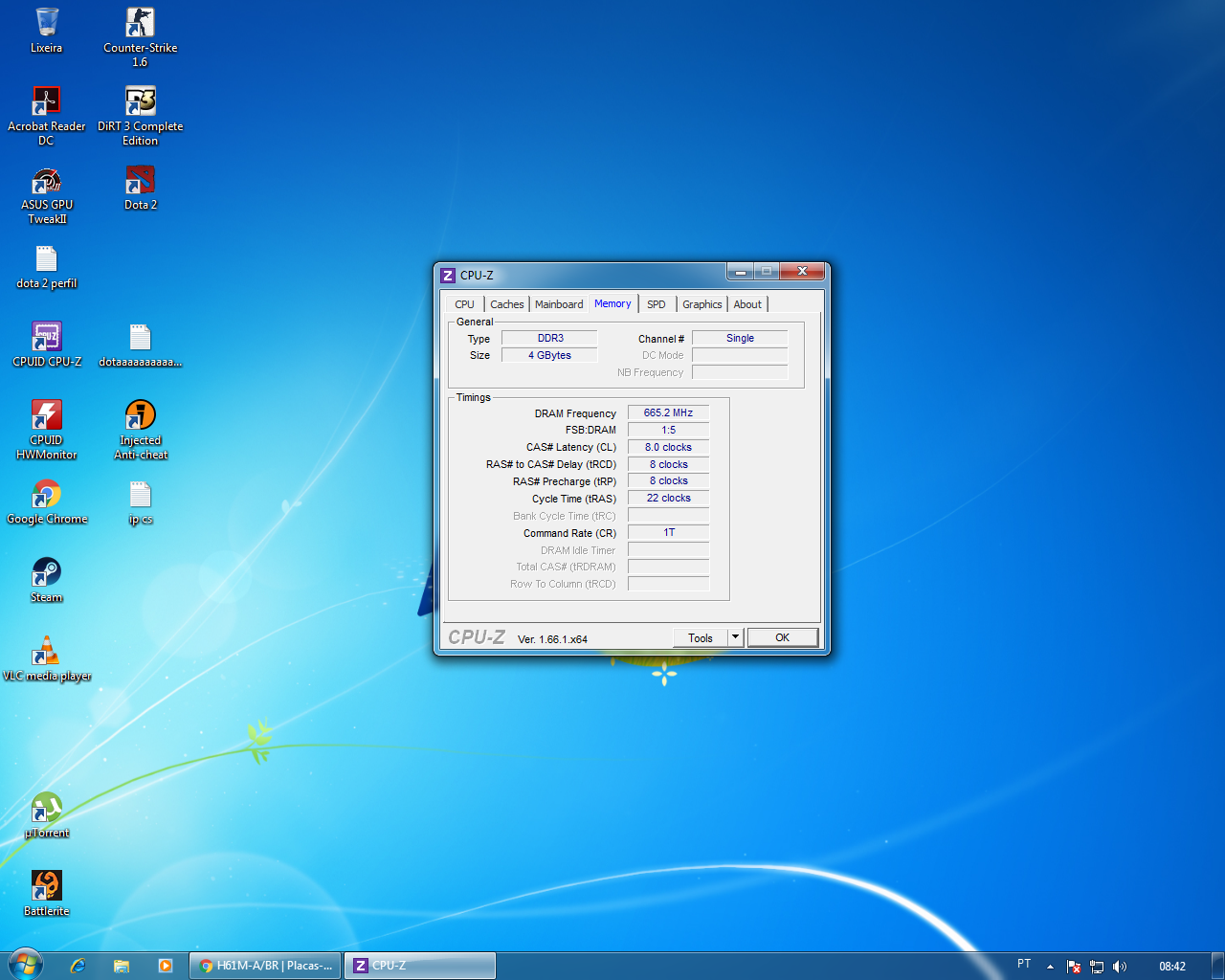Show hidden system tray icons arrow
This screenshot has height=980, width=1225.
point(1050,967)
